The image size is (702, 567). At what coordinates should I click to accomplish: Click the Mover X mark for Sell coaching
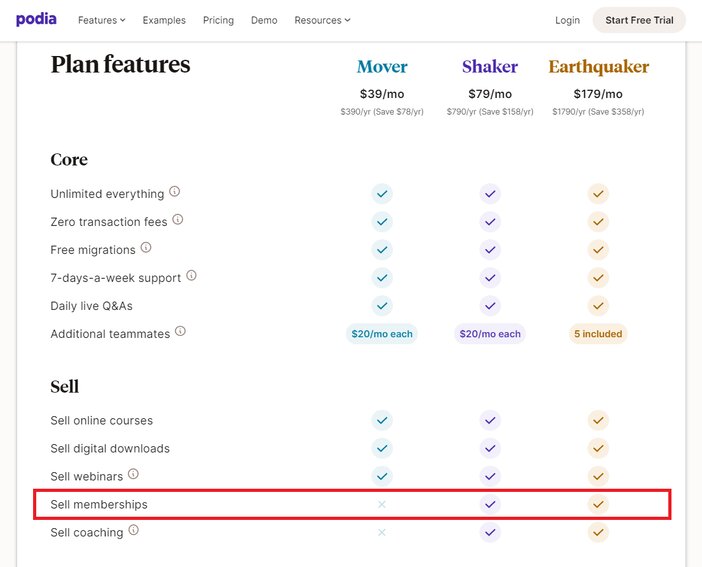click(x=382, y=533)
